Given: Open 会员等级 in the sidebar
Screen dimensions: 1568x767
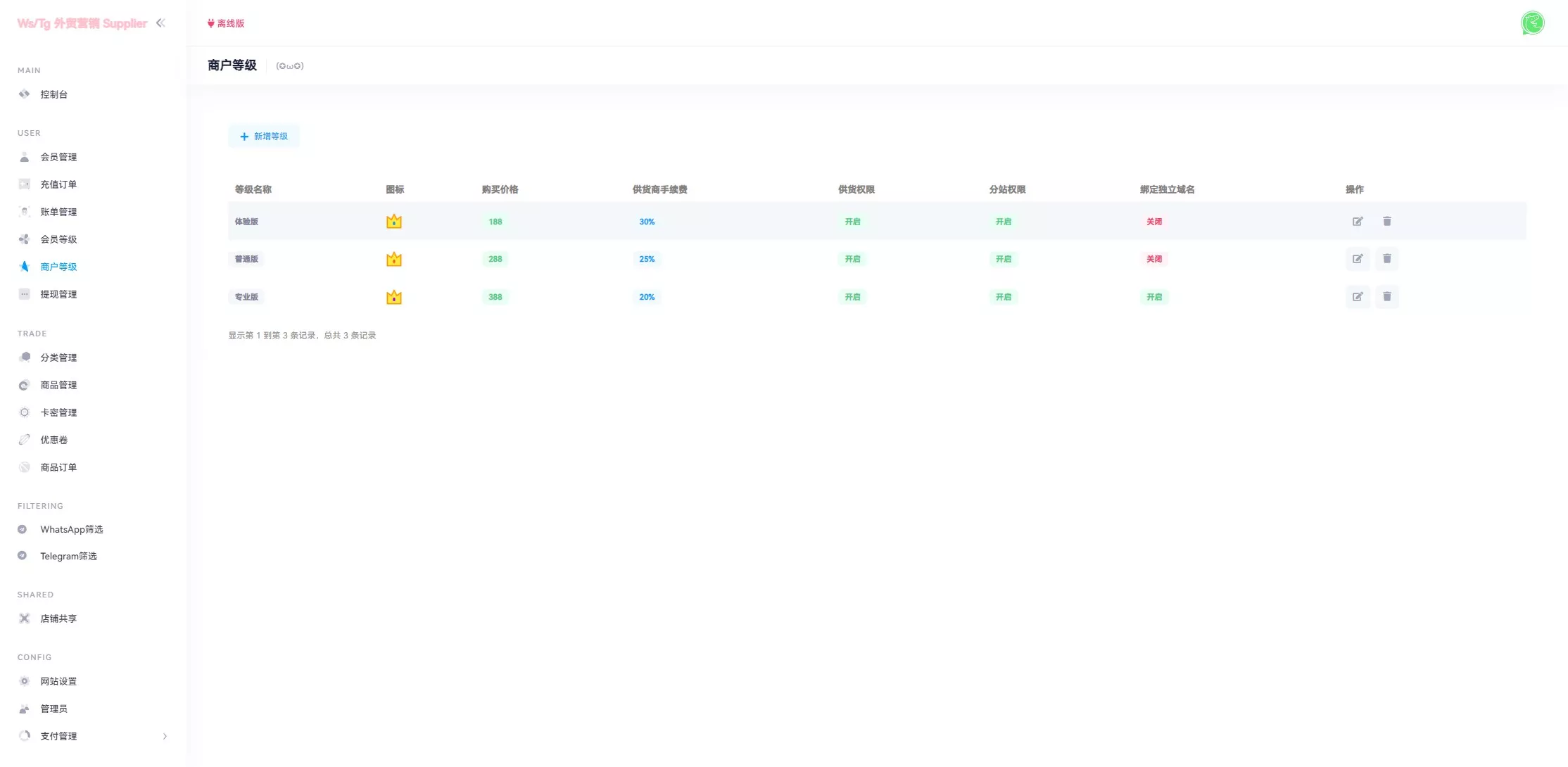Looking at the screenshot, I should pyautogui.click(x=59, y=239).
